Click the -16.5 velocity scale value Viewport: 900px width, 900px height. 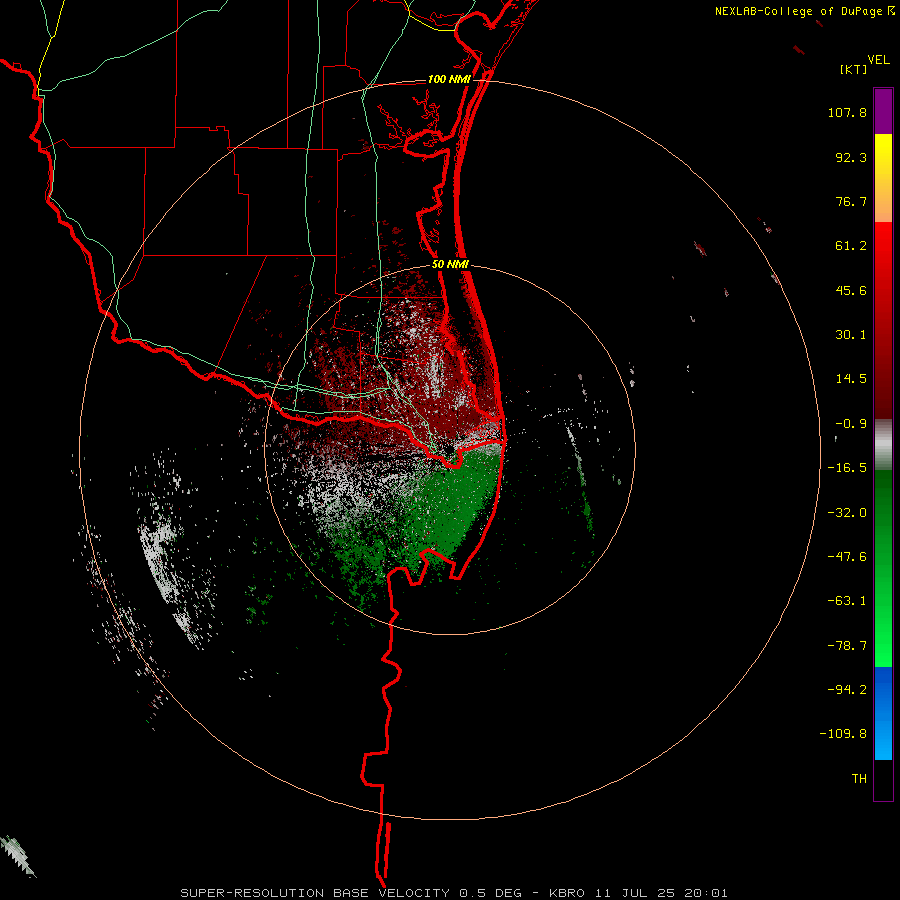pyautogui.click(x=847, y=468)
